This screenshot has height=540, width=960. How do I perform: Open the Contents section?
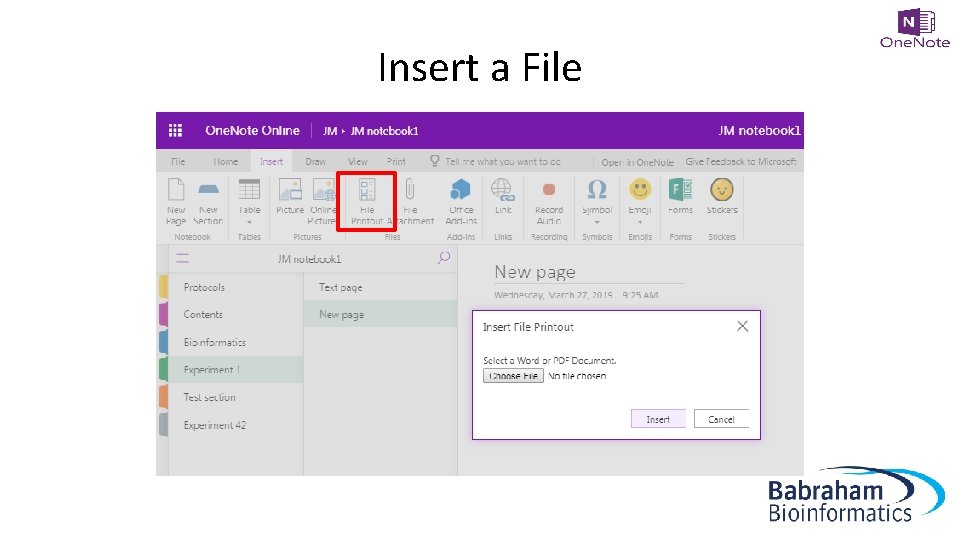(x=203, y=315)
